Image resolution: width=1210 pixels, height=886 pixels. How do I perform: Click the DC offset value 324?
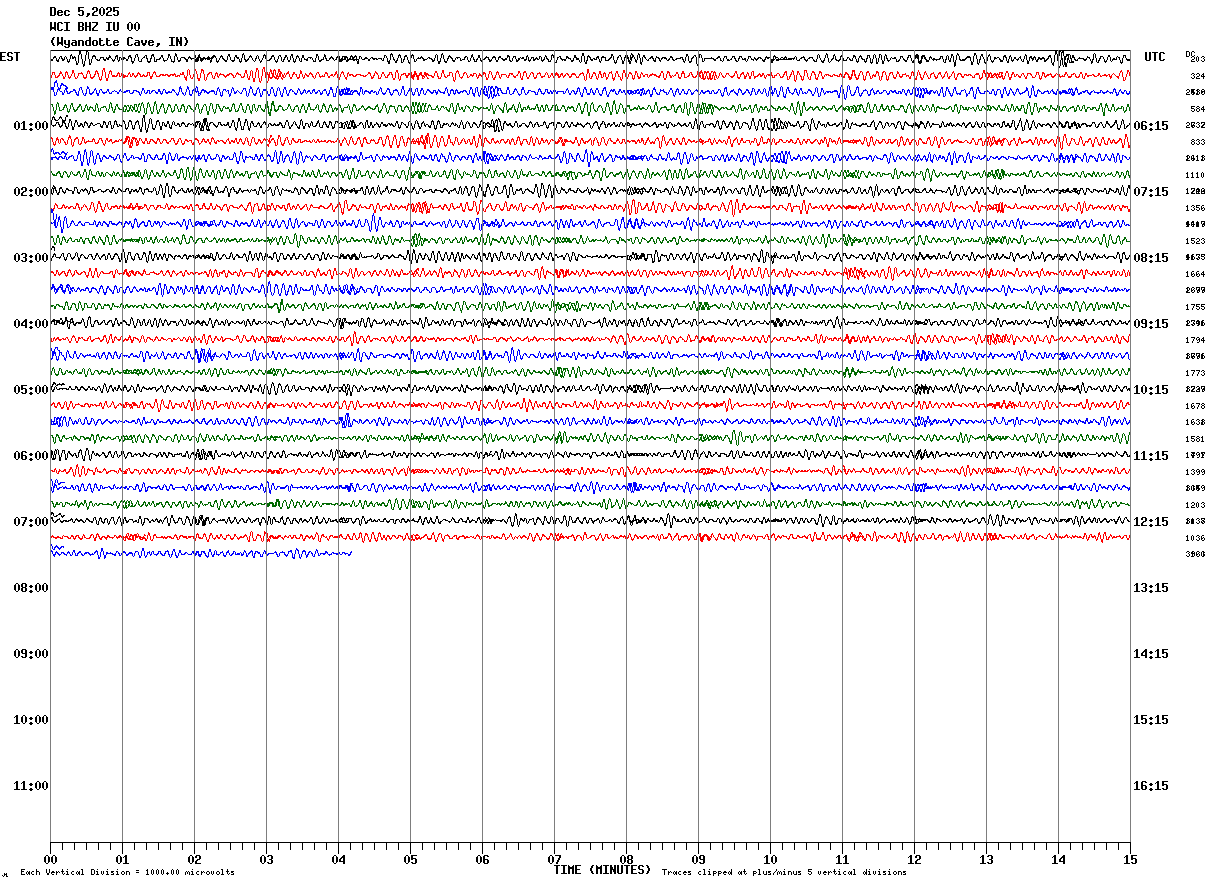click(x=1197, y=76)
